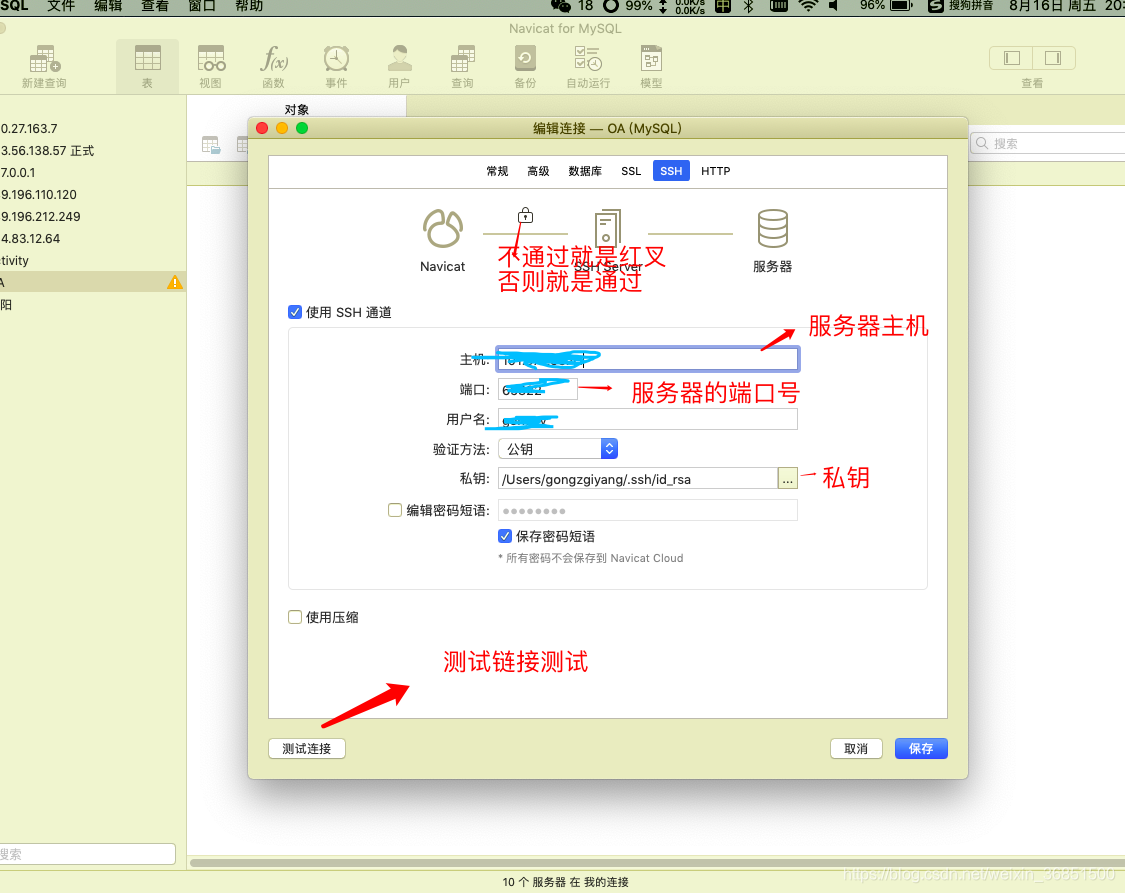
Task: Open the Edit (编辑) menu
Action: pos(108,6)
